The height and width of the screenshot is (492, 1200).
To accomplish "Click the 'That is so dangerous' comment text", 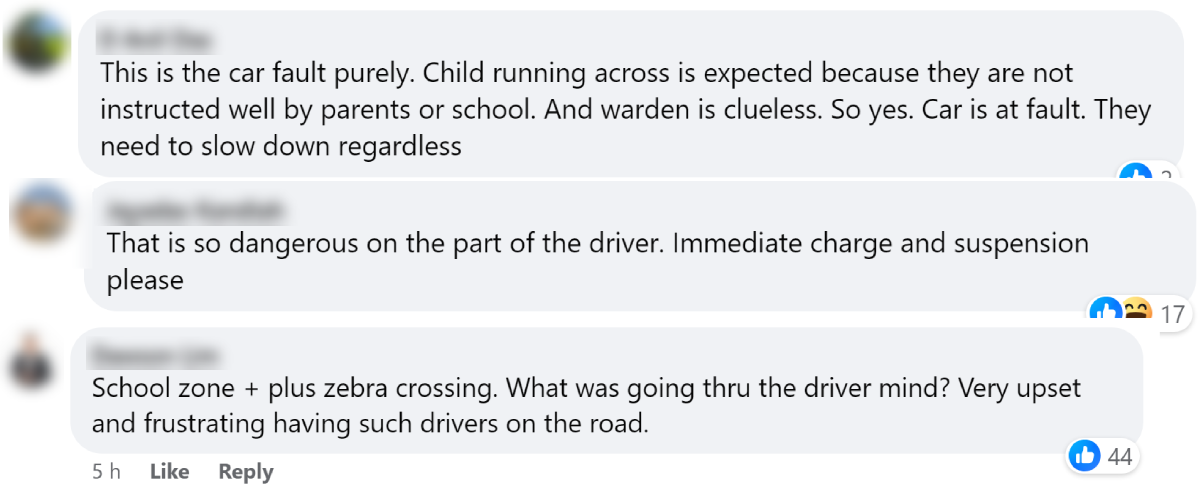I will pos(380,243).
